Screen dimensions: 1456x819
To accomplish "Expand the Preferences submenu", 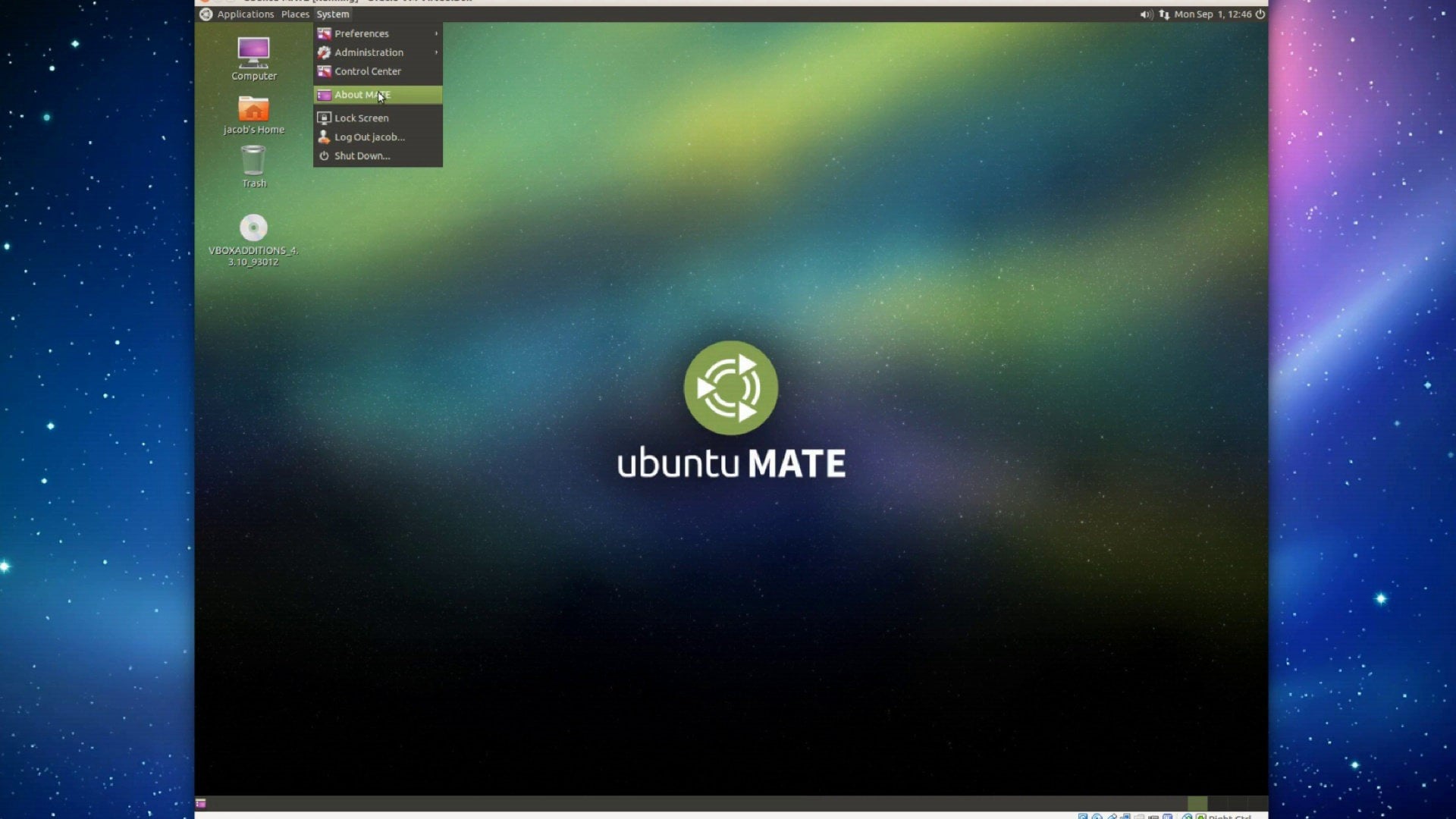I will [378, 33].
